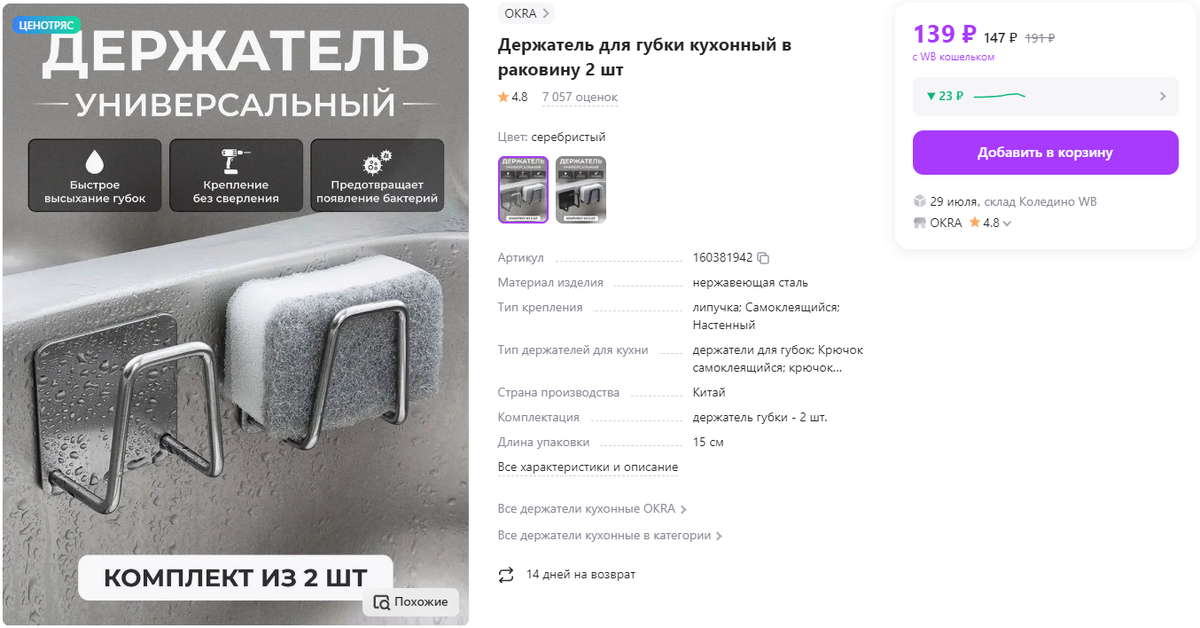
Task: Copy the article number with the copy icon
Action: (764, 258)
